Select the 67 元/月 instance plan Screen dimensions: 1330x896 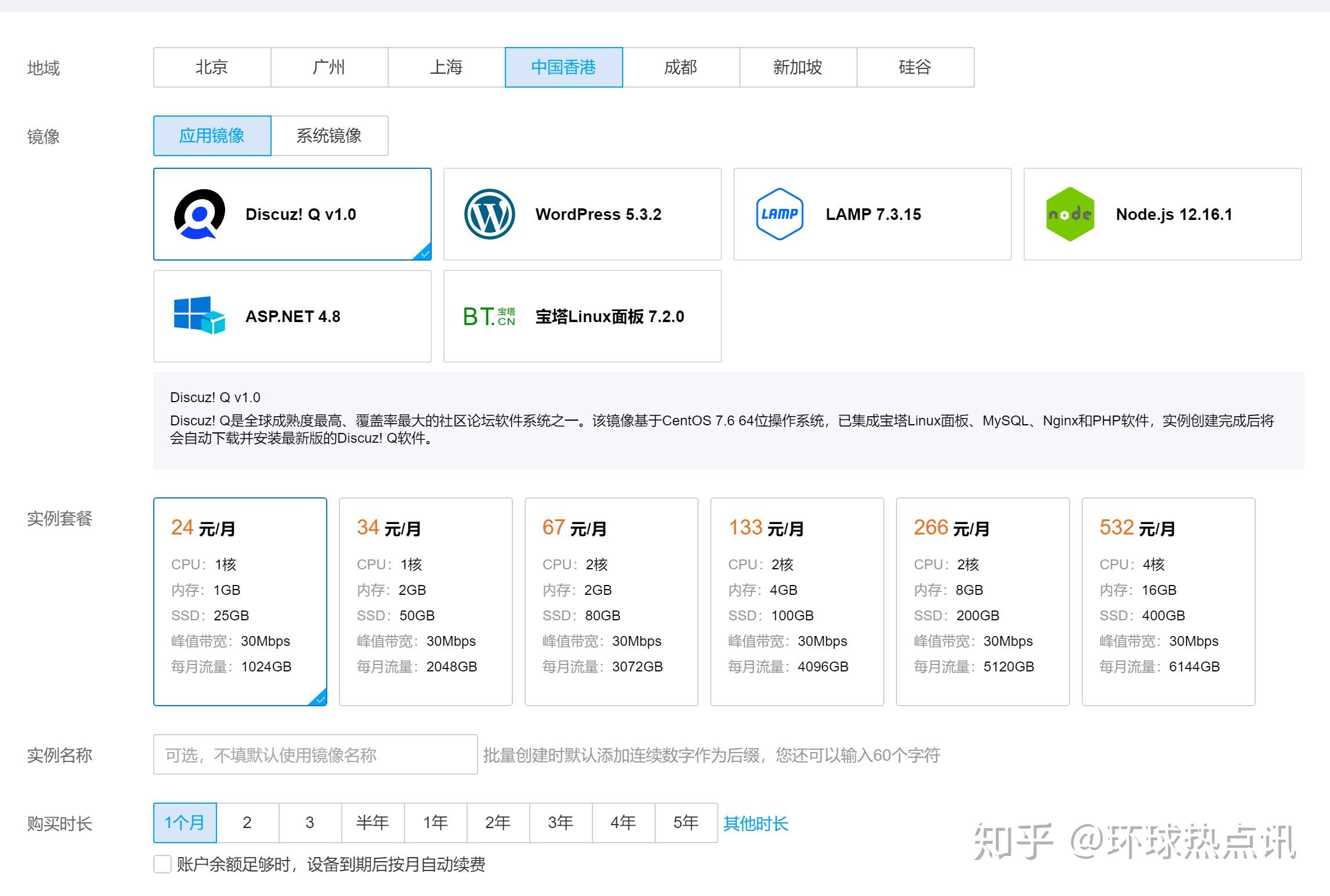[612, 602]
